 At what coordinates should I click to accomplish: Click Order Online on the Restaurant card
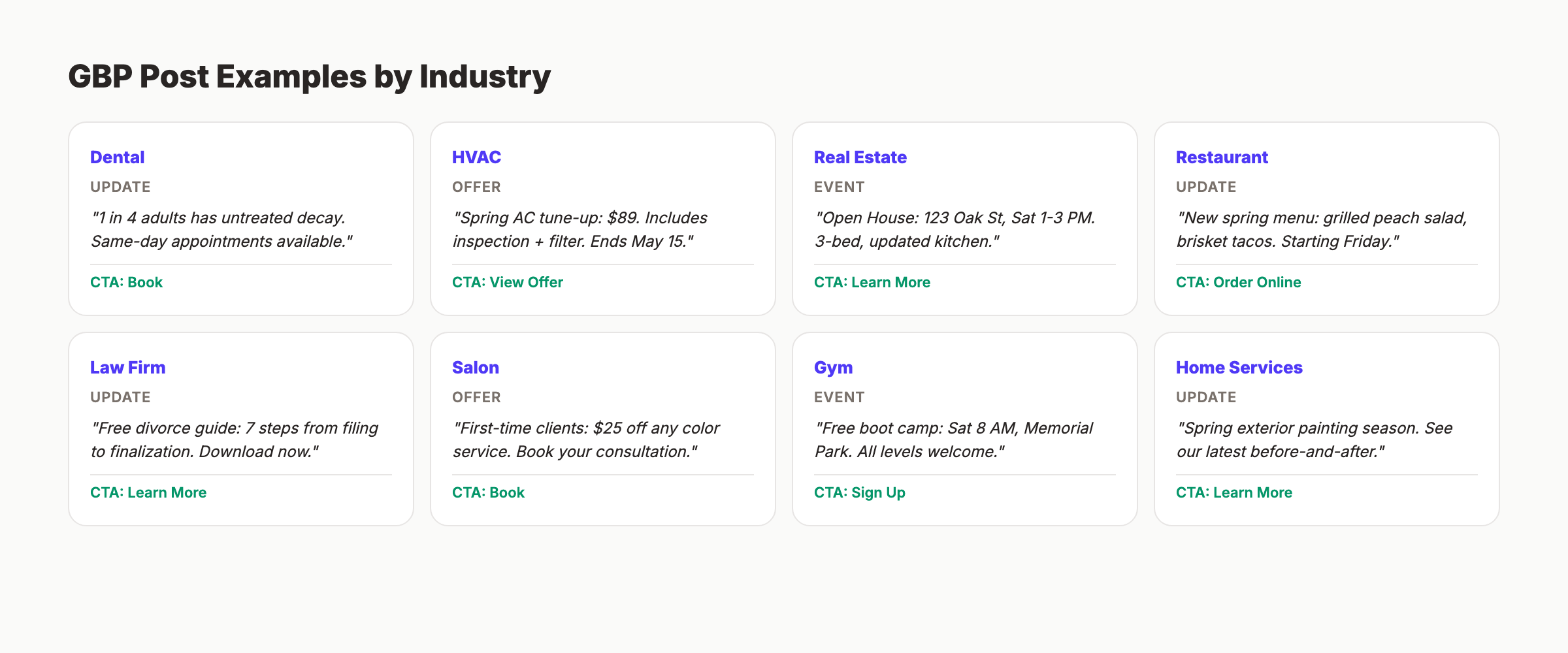(1238, 282)
